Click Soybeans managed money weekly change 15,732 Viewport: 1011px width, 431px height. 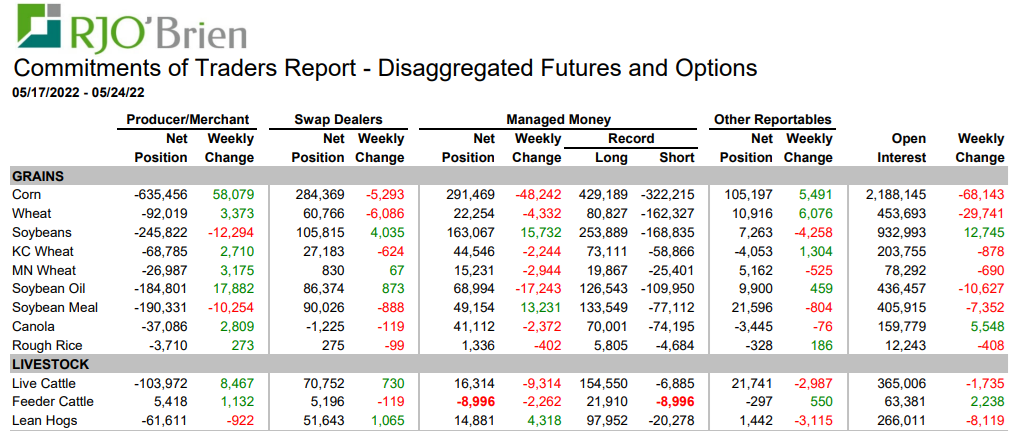538,232
